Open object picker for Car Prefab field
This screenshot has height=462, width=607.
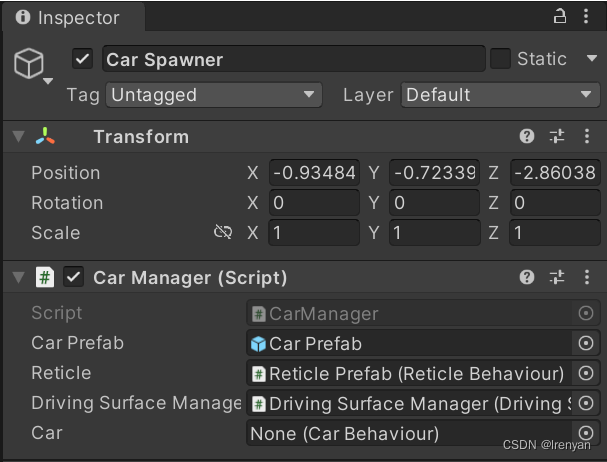(586, 343)
